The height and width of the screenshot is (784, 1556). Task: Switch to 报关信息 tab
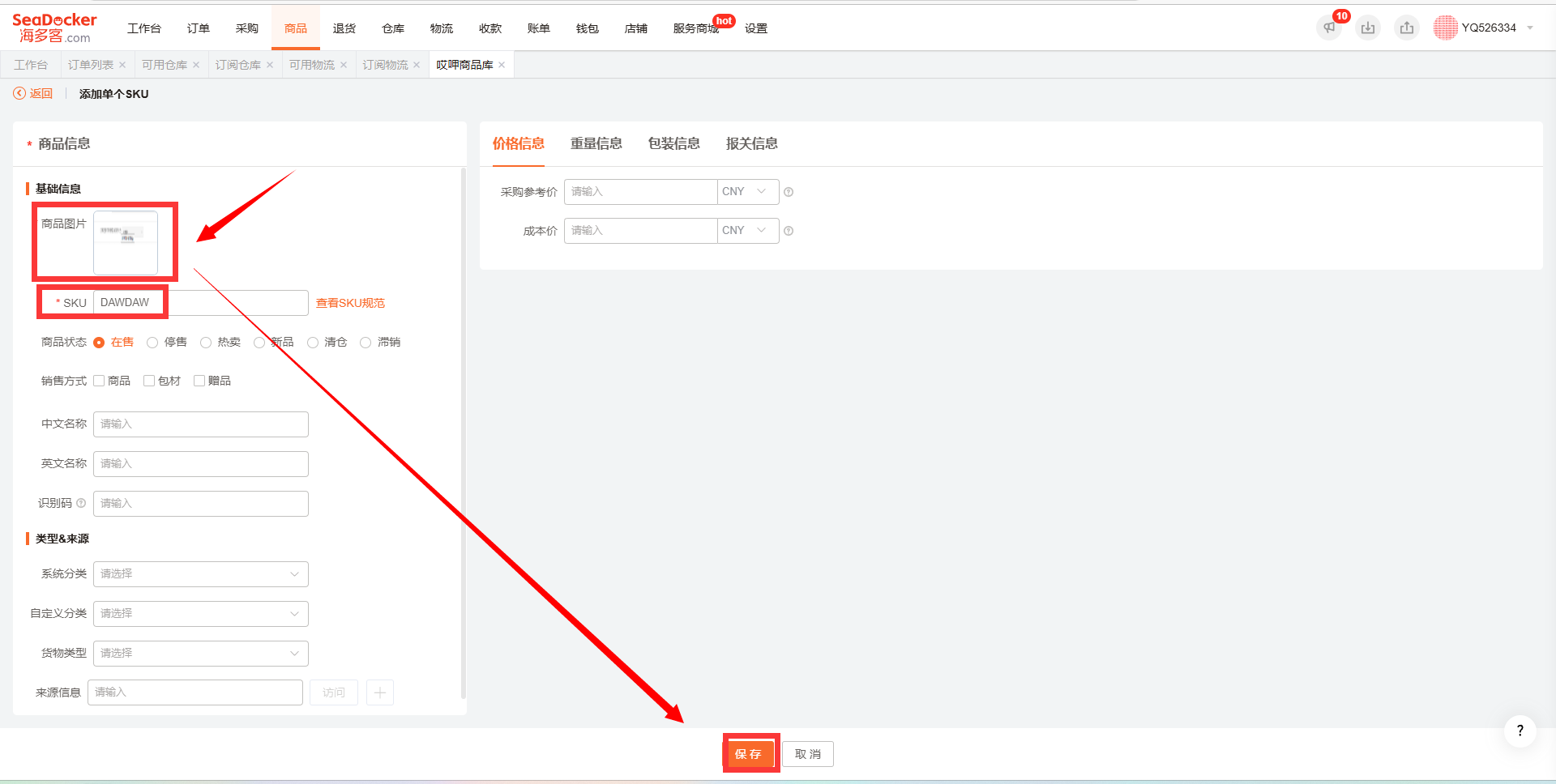[x=752, y=143]
